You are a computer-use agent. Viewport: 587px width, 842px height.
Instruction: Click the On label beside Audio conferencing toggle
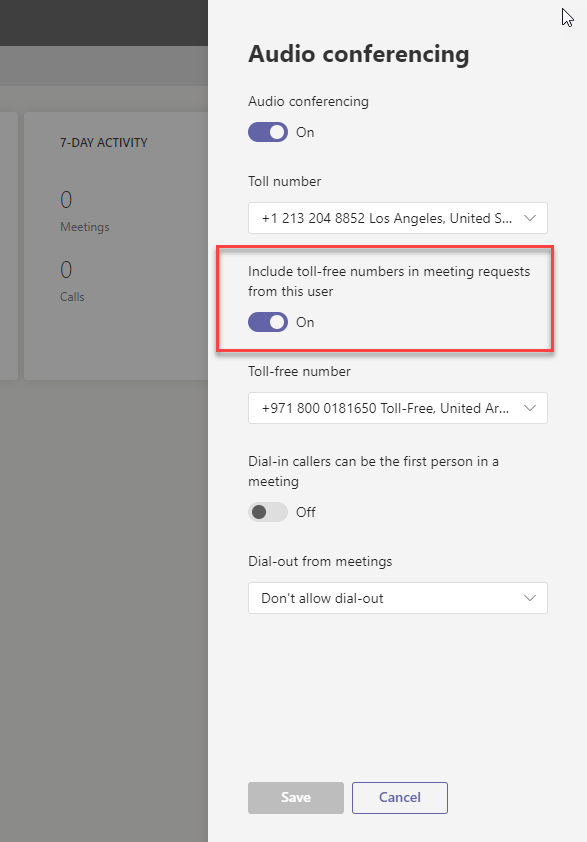(x=305, y=133)
